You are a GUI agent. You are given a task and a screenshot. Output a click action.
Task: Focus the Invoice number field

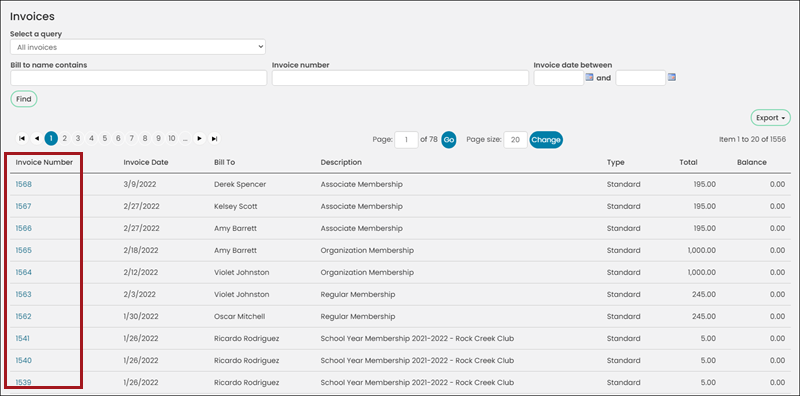pos(400,78)
